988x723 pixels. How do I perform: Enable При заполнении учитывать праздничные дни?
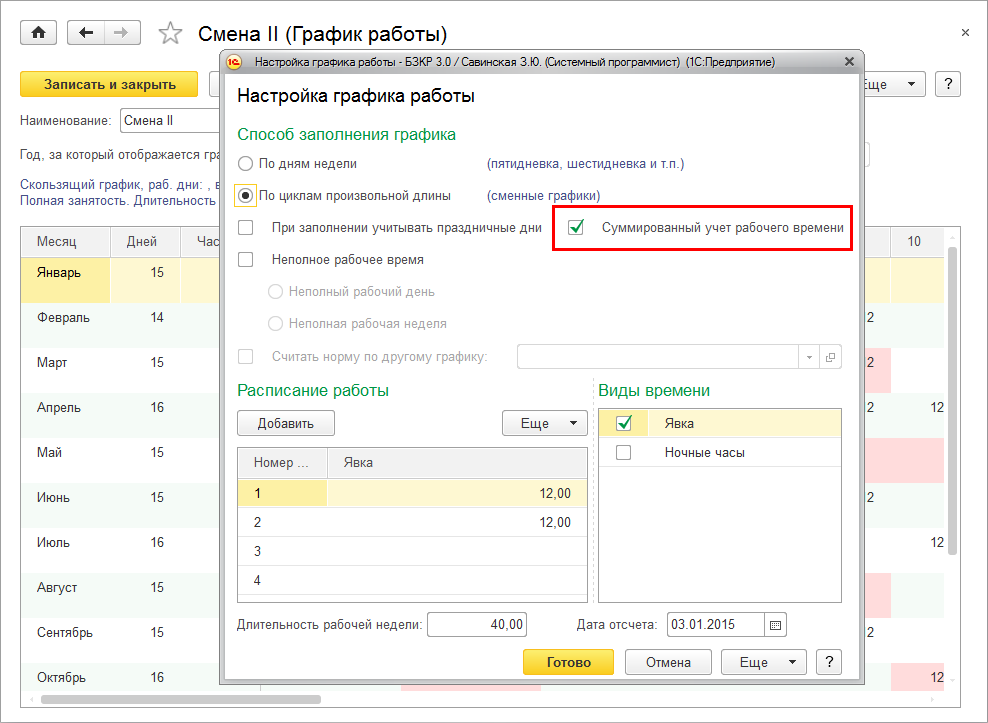(246, 228)
